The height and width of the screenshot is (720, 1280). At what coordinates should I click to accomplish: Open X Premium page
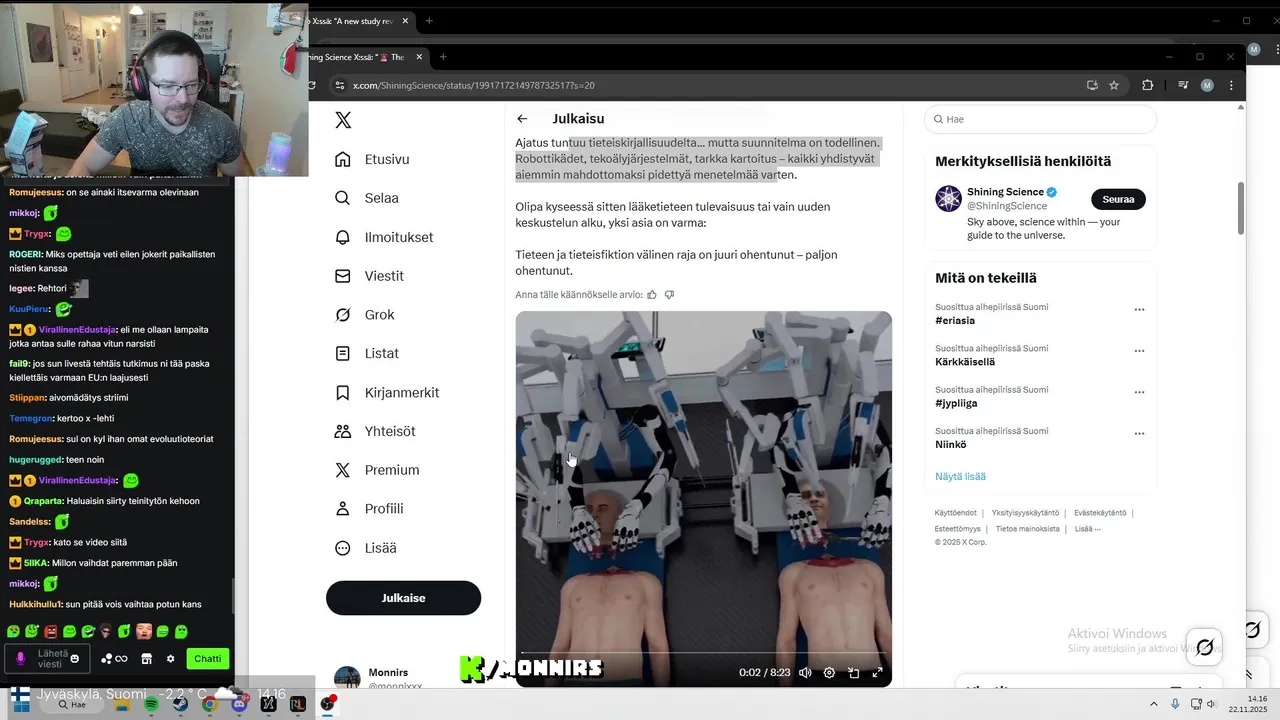377,470
